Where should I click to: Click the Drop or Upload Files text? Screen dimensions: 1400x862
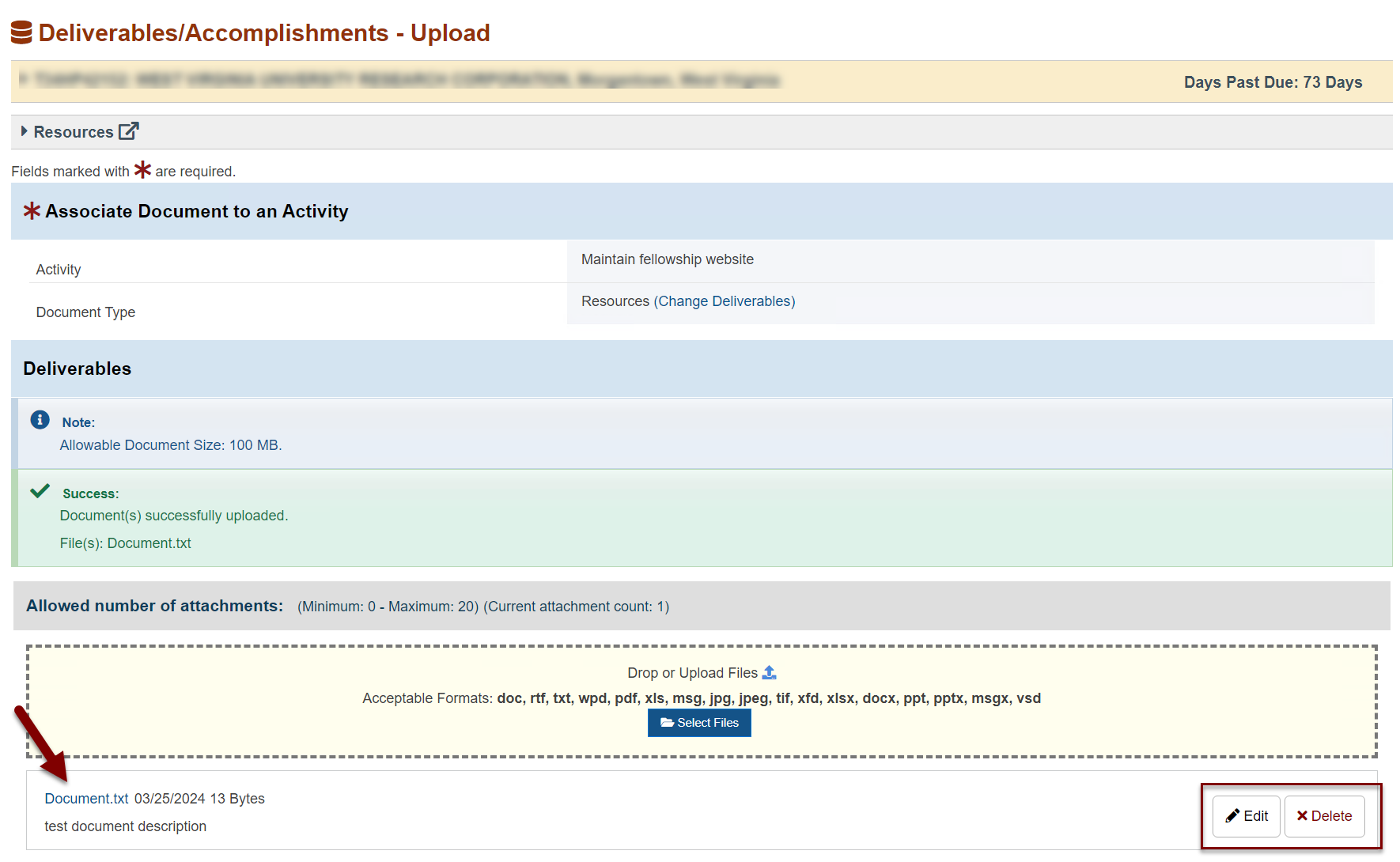692,673
